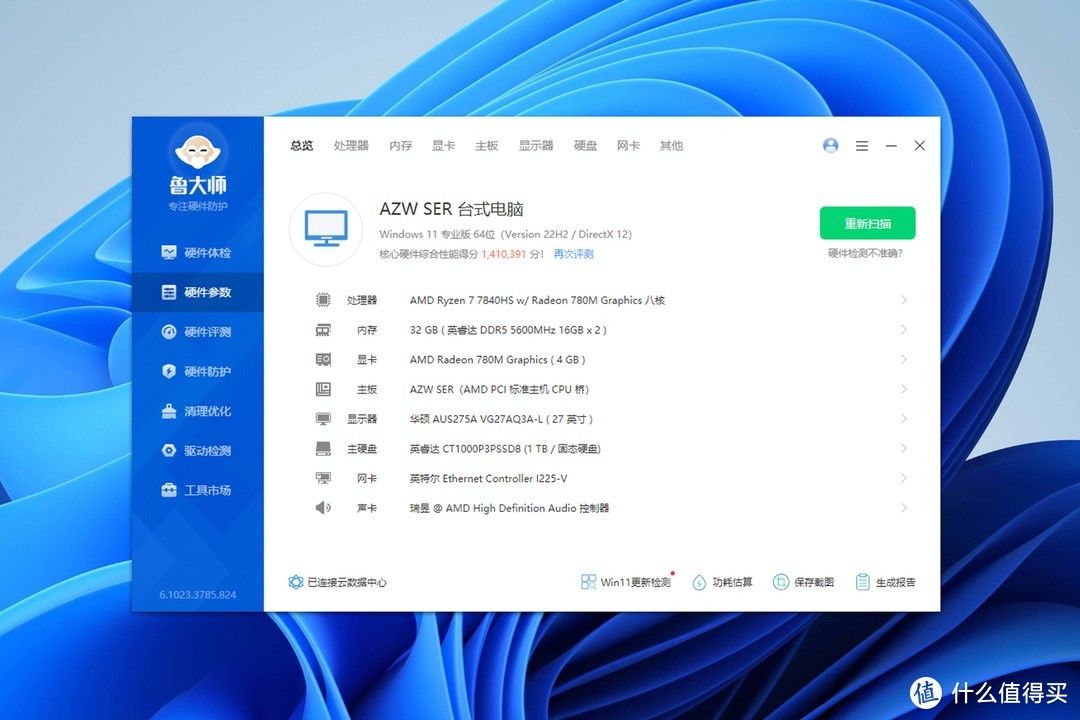This screenshot has width=1080, height=720.
Task: Open 功耗估算 power estimate
Action: pyautogui.click(x=722, y=582)
